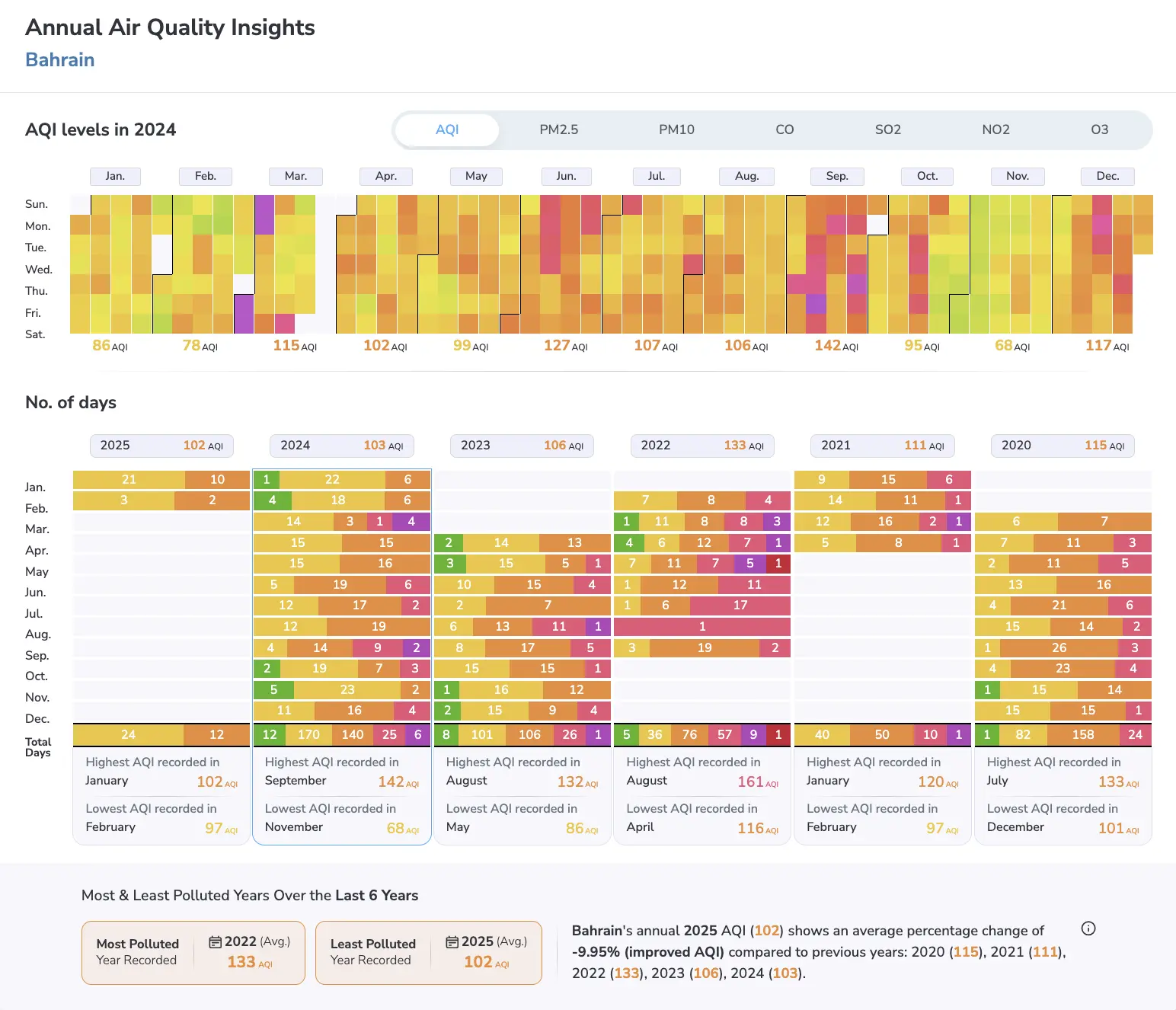Select the Apr. month label in heatmap

point(386,176)
